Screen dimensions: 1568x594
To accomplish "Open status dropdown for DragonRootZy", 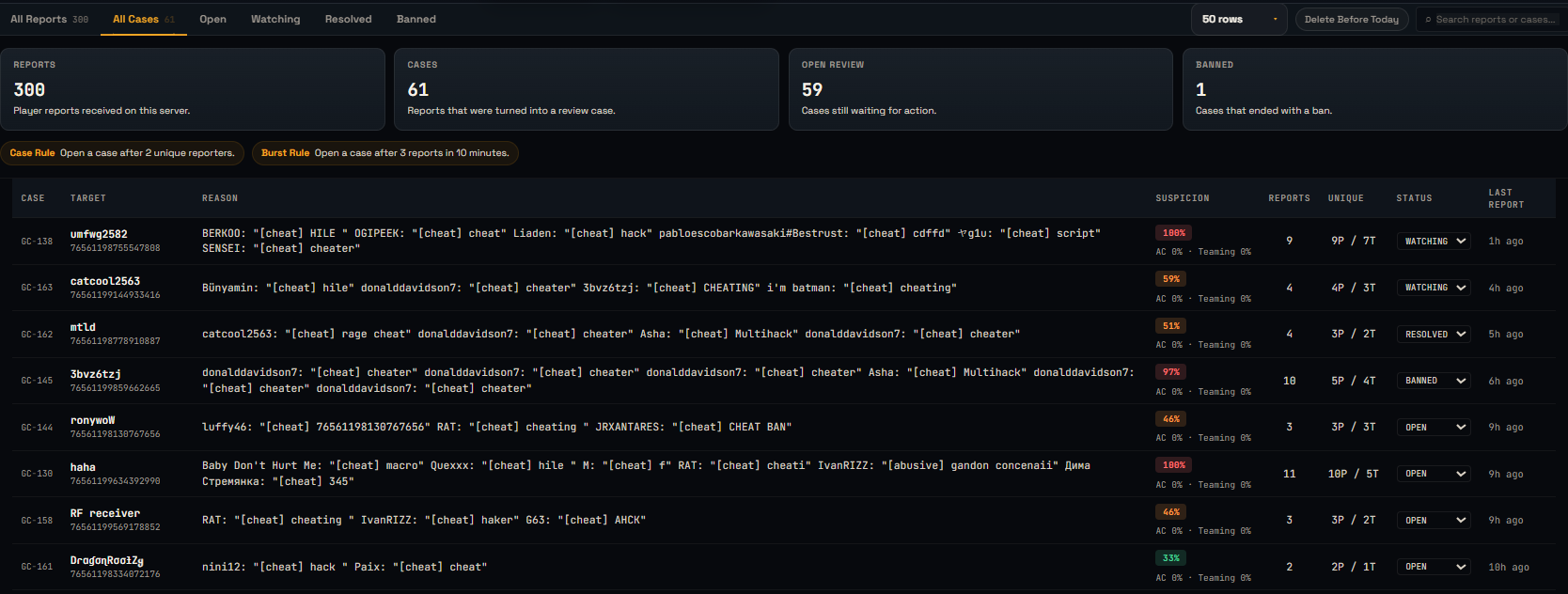I will pyautogui.click(x=1434, y=567).
